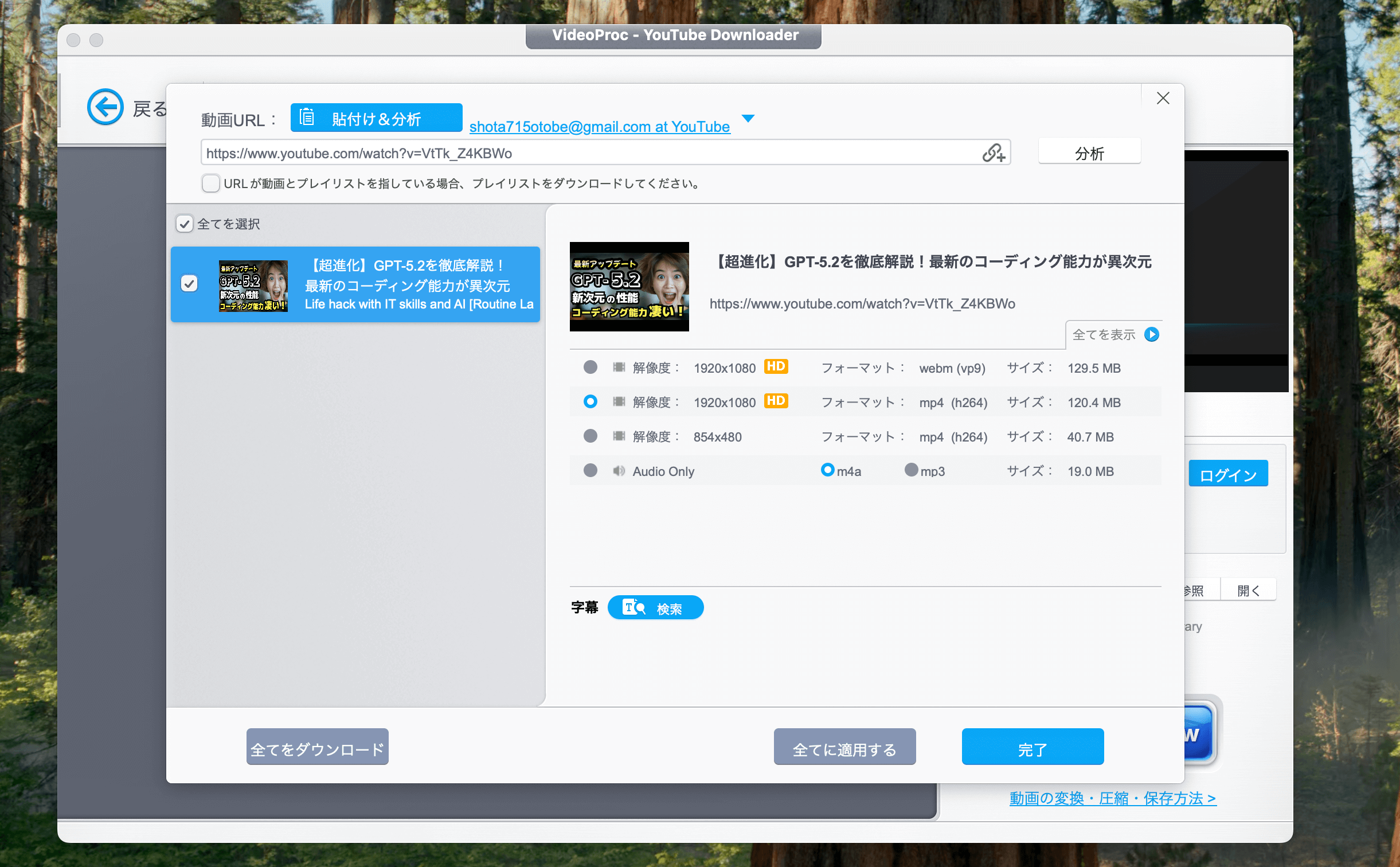Uncheck the 全てを選択 checkbox

coord(184,224)
